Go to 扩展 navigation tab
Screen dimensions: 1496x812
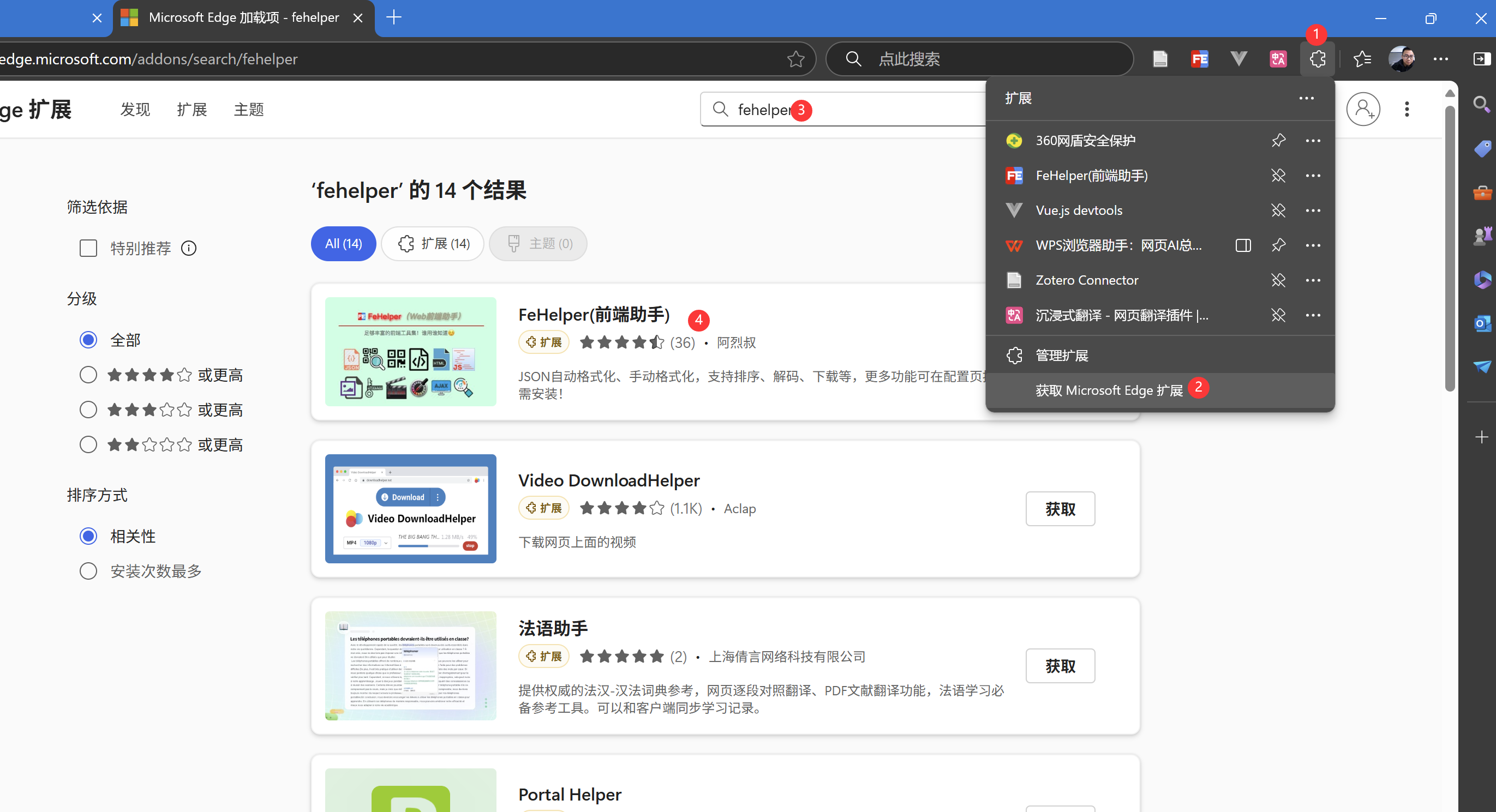click(x=192, y=109)
